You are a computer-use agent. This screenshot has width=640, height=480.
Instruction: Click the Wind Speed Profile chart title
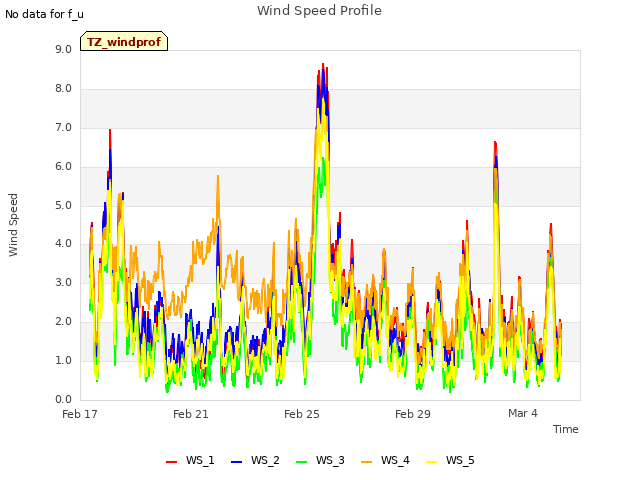[319, 11]
